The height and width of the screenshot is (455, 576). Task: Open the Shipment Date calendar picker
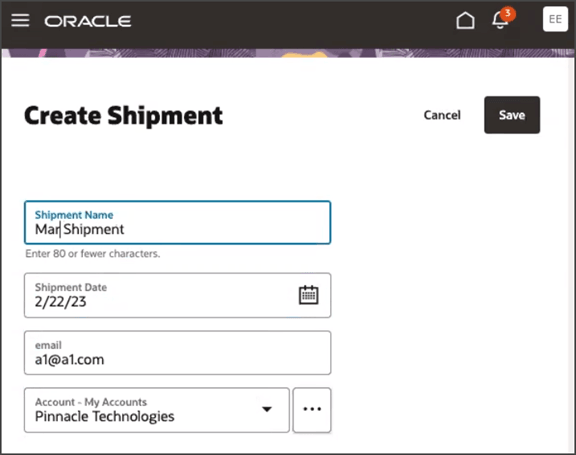pos(308,295)
